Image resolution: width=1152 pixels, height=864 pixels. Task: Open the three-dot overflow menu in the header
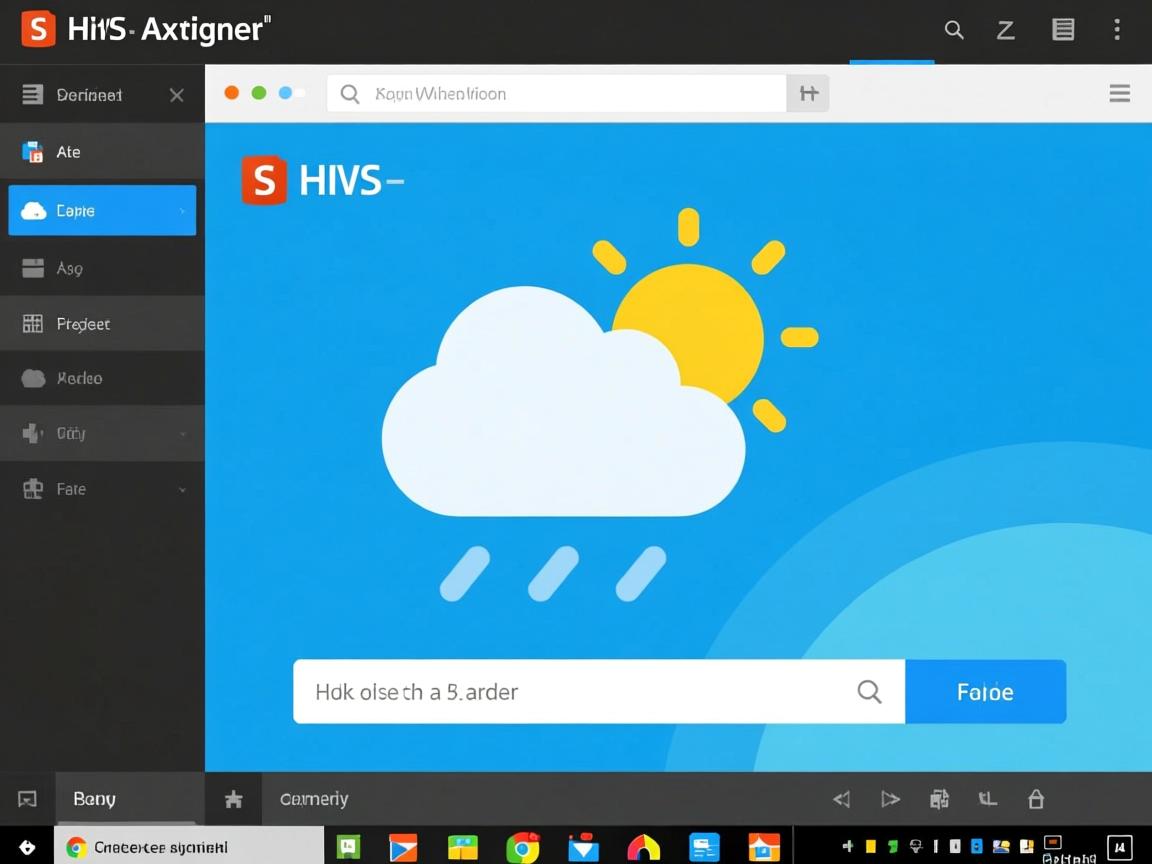coord(1117,30)
